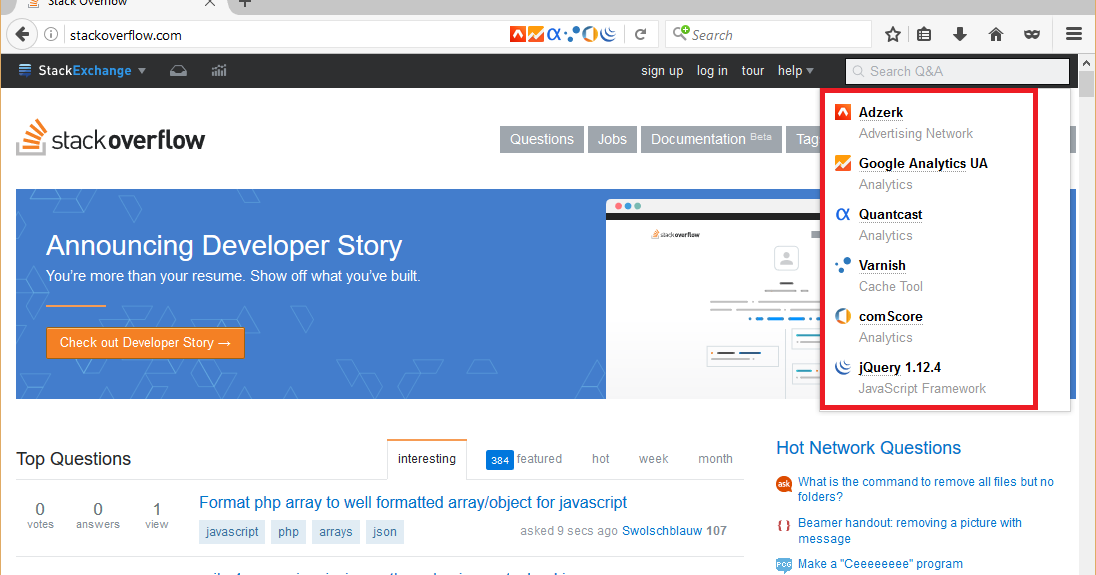The height and width of the screenshot is (575, 1096).
Task: Click the Ask Different site icon in Hot Network Questions
Action: click(x=784, y=484)
